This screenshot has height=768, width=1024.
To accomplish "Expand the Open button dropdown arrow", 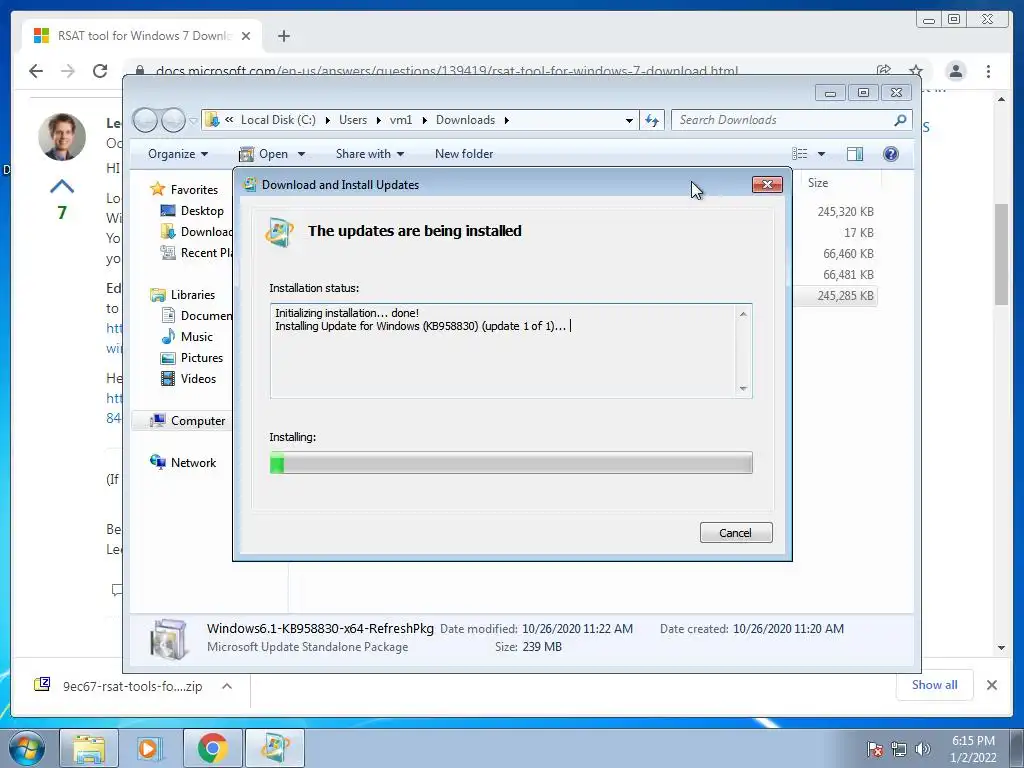I will (301, 154).
